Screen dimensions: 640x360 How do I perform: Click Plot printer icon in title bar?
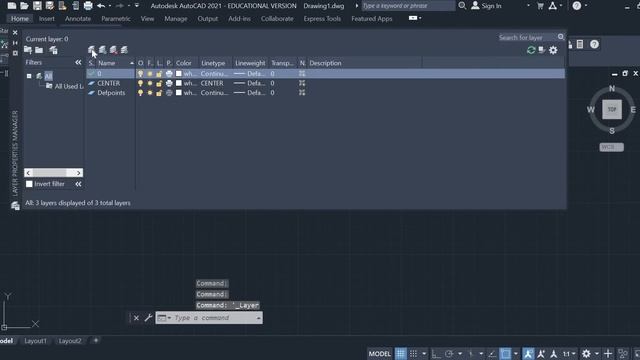click(x=88, y=6)
